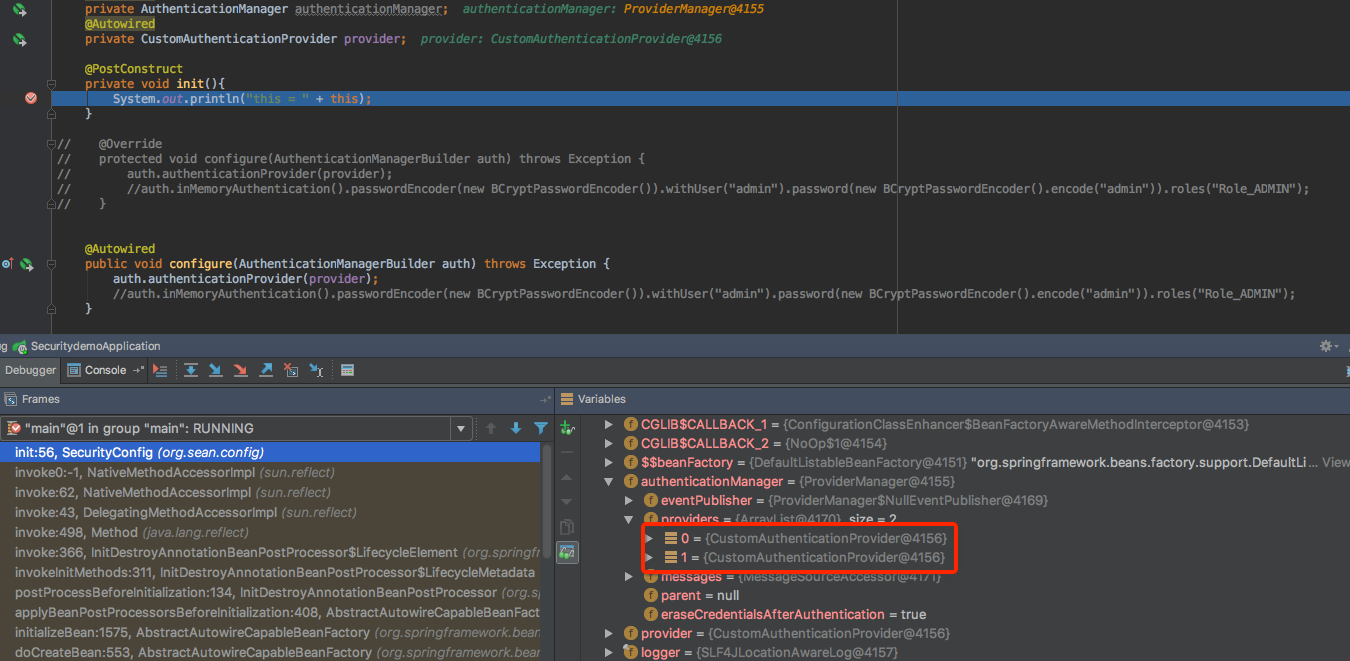
Task: Click the Step Into debugger icon
Action: (215, 370)
